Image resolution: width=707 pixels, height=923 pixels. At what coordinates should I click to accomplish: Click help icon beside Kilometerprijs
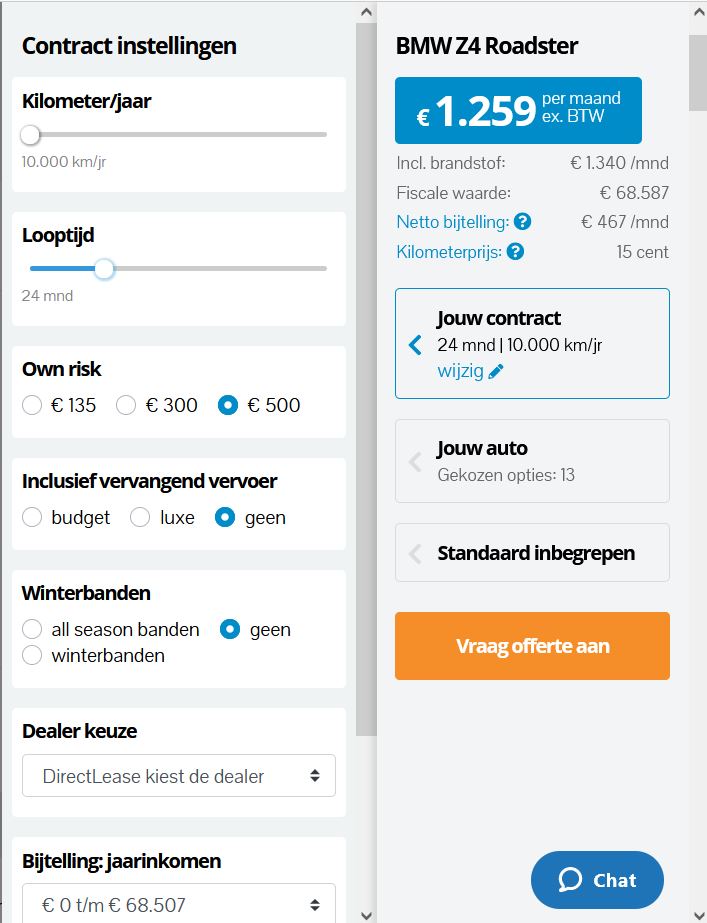pos(515,251)
